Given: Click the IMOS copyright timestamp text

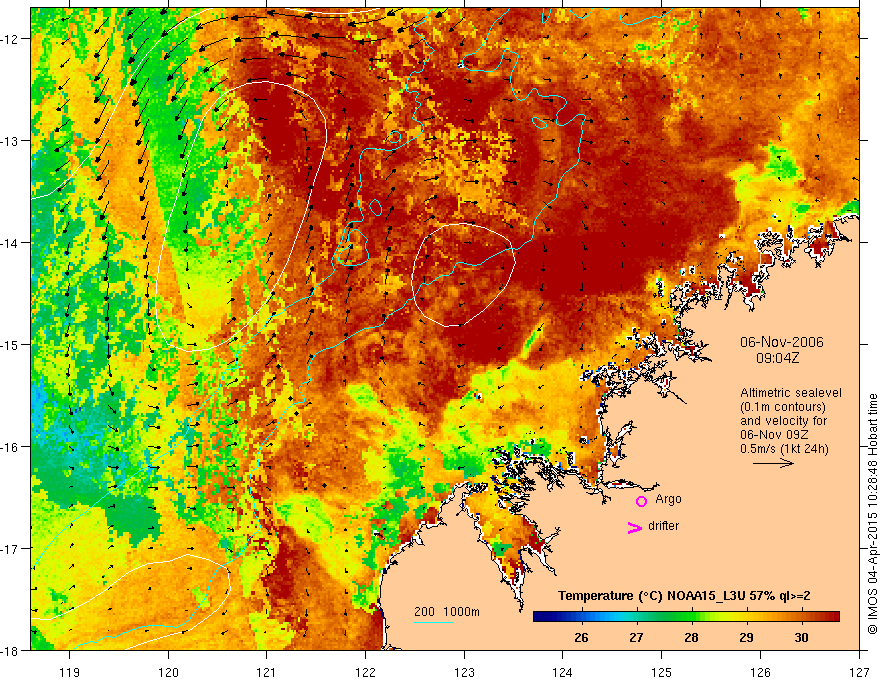Looking at the screenshot, I should click(872, 514).
